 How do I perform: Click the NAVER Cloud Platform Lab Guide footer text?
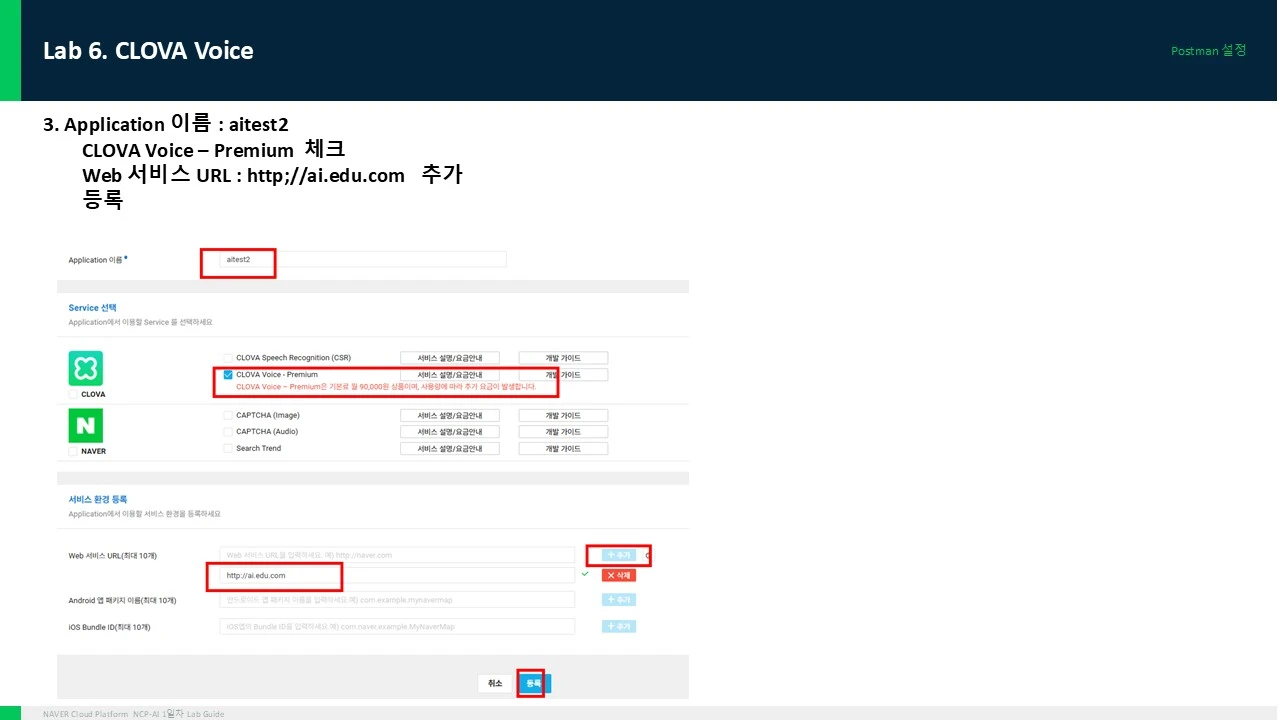(x=134, y=714)
